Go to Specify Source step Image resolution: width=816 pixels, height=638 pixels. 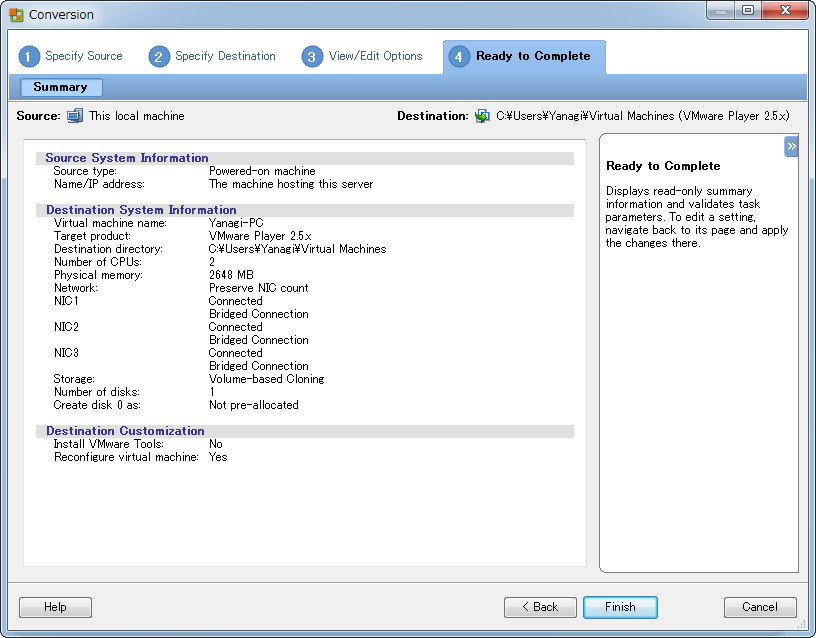pyautogui.click(x=84, y=56)
